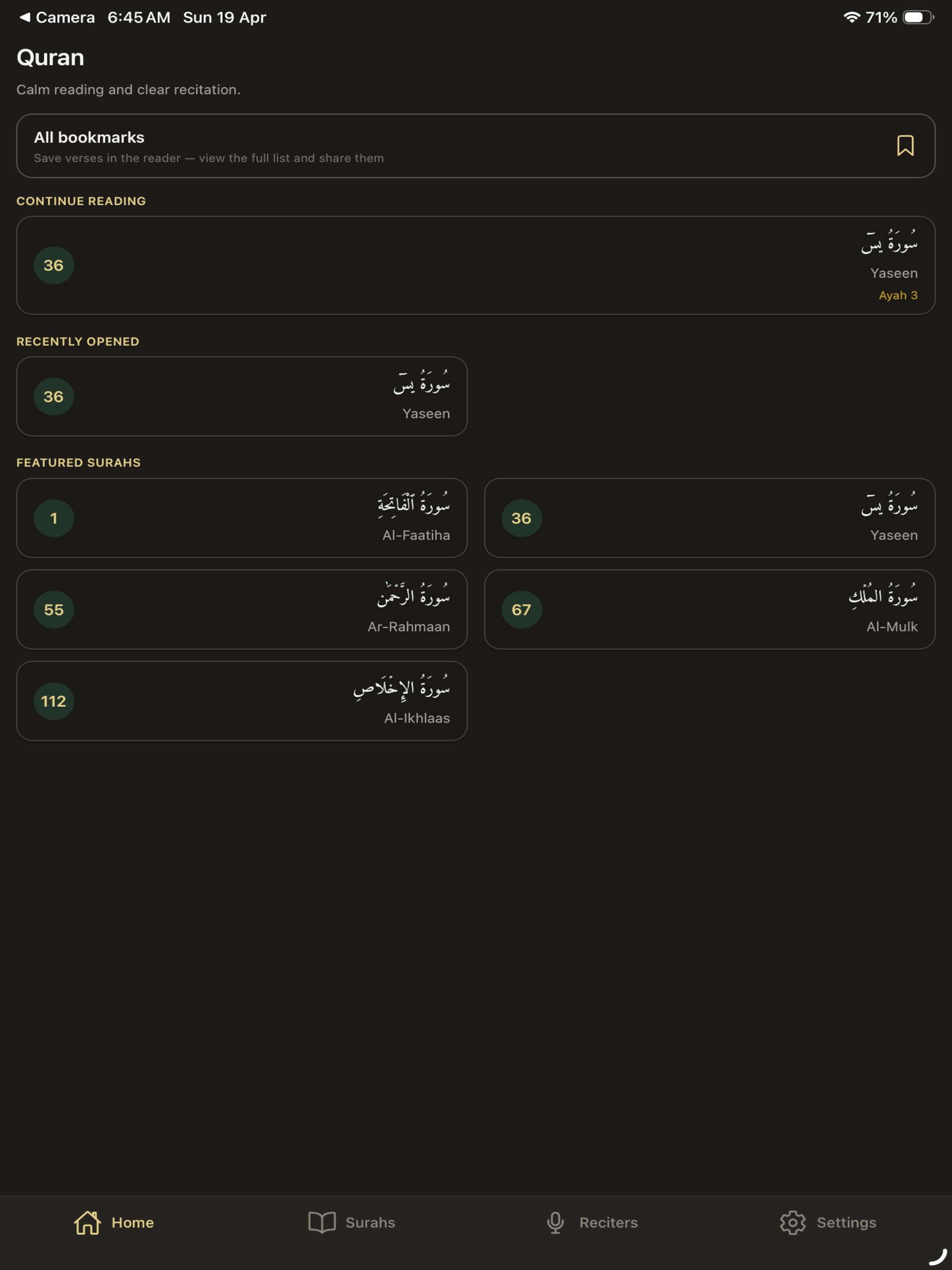Tap the RECENTLY OPENED section header
Image resolution: width=952 pixels, height=1270 pixels.
pyautogui.click(x=78, y=341)
